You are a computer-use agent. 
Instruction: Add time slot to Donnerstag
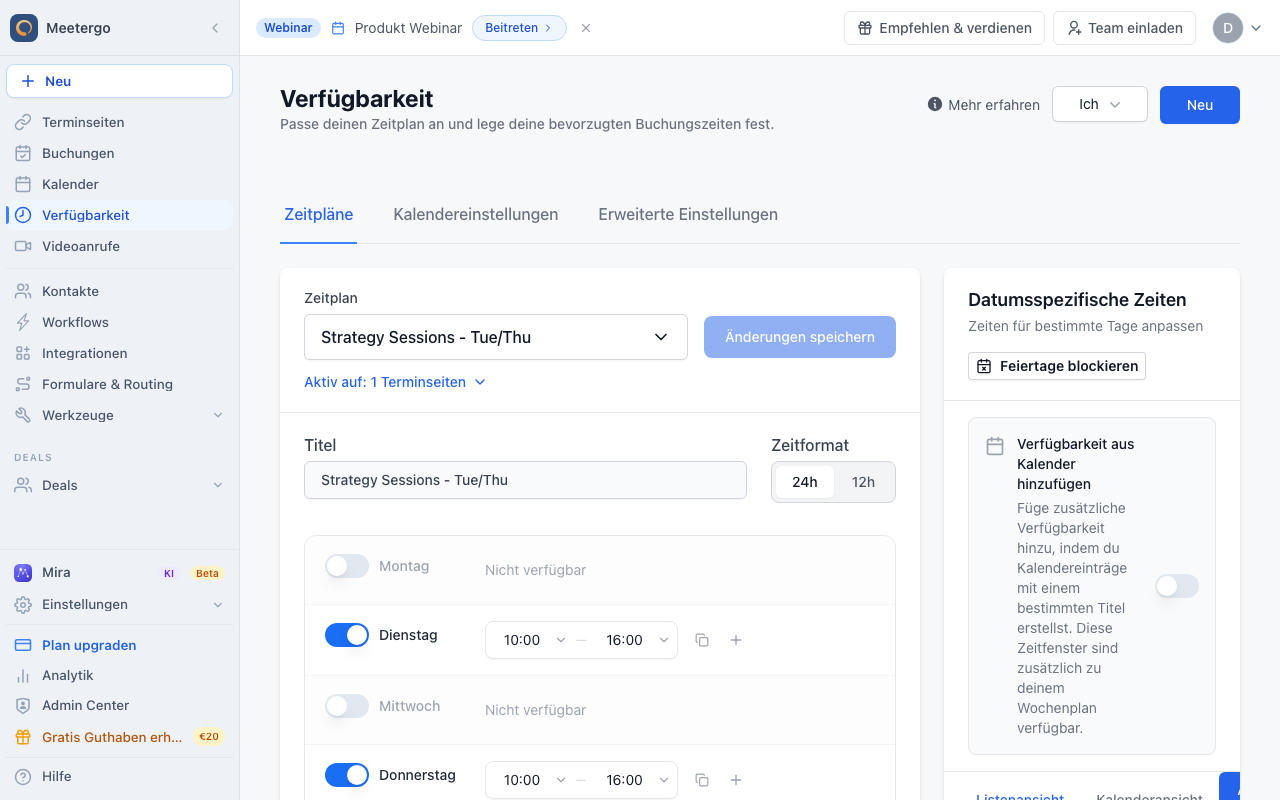736,780
